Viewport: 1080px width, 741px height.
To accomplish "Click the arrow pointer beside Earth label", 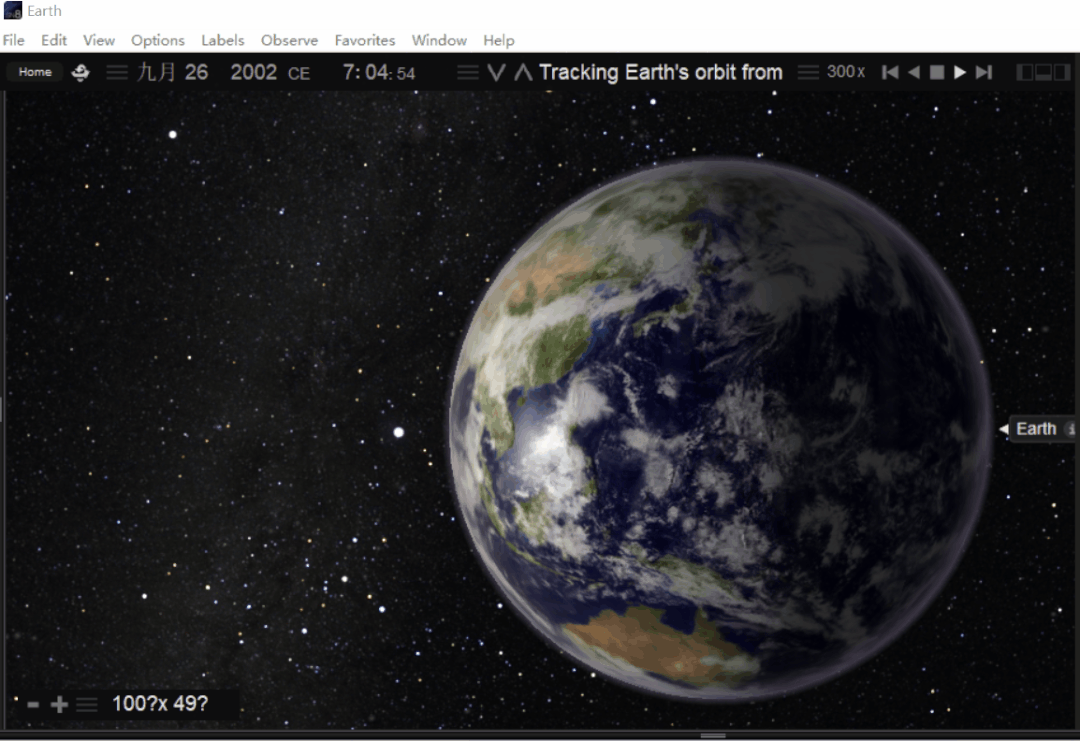I will click(x=1004, y=429).
